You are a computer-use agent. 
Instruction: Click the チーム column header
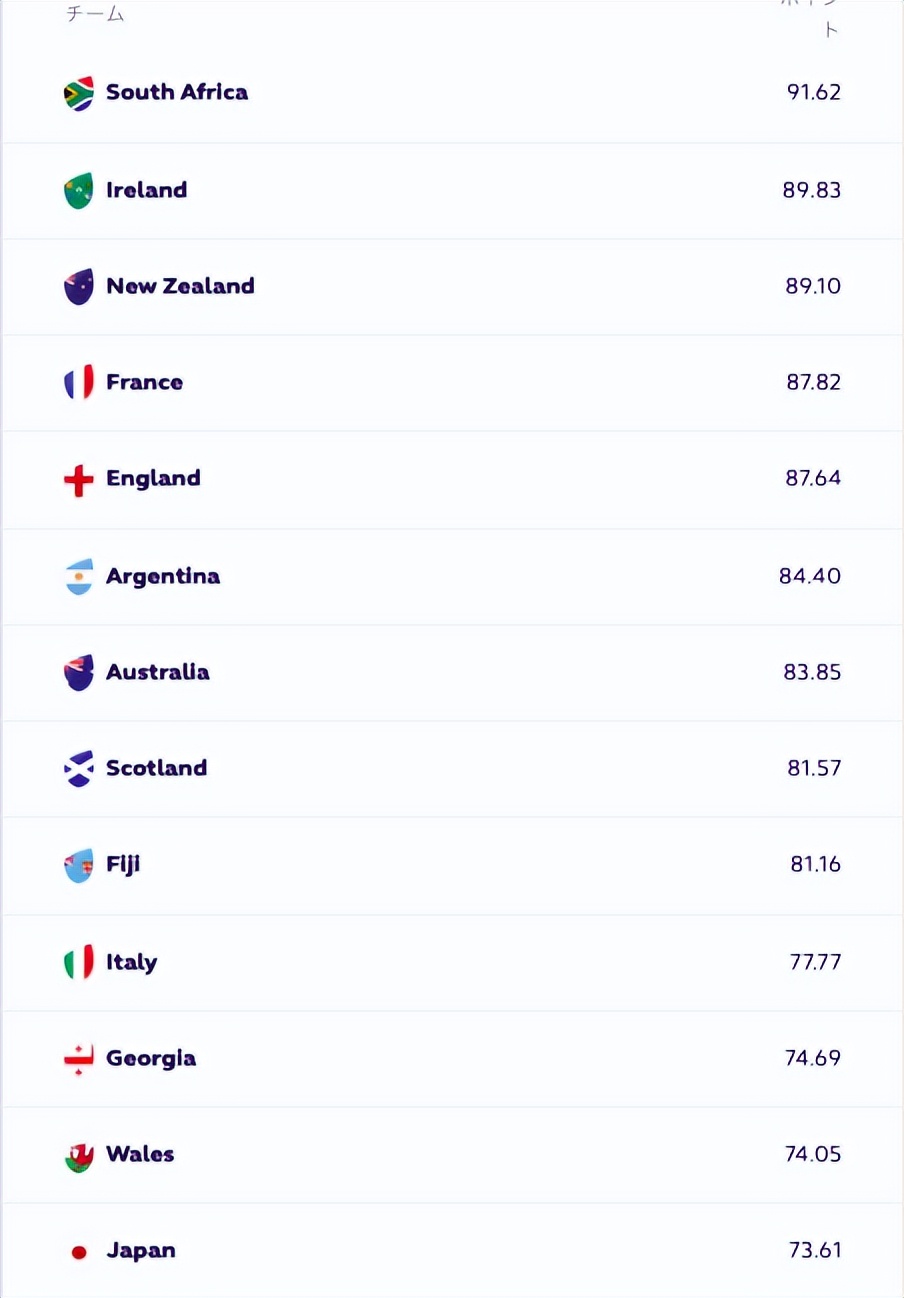(95, 14)
